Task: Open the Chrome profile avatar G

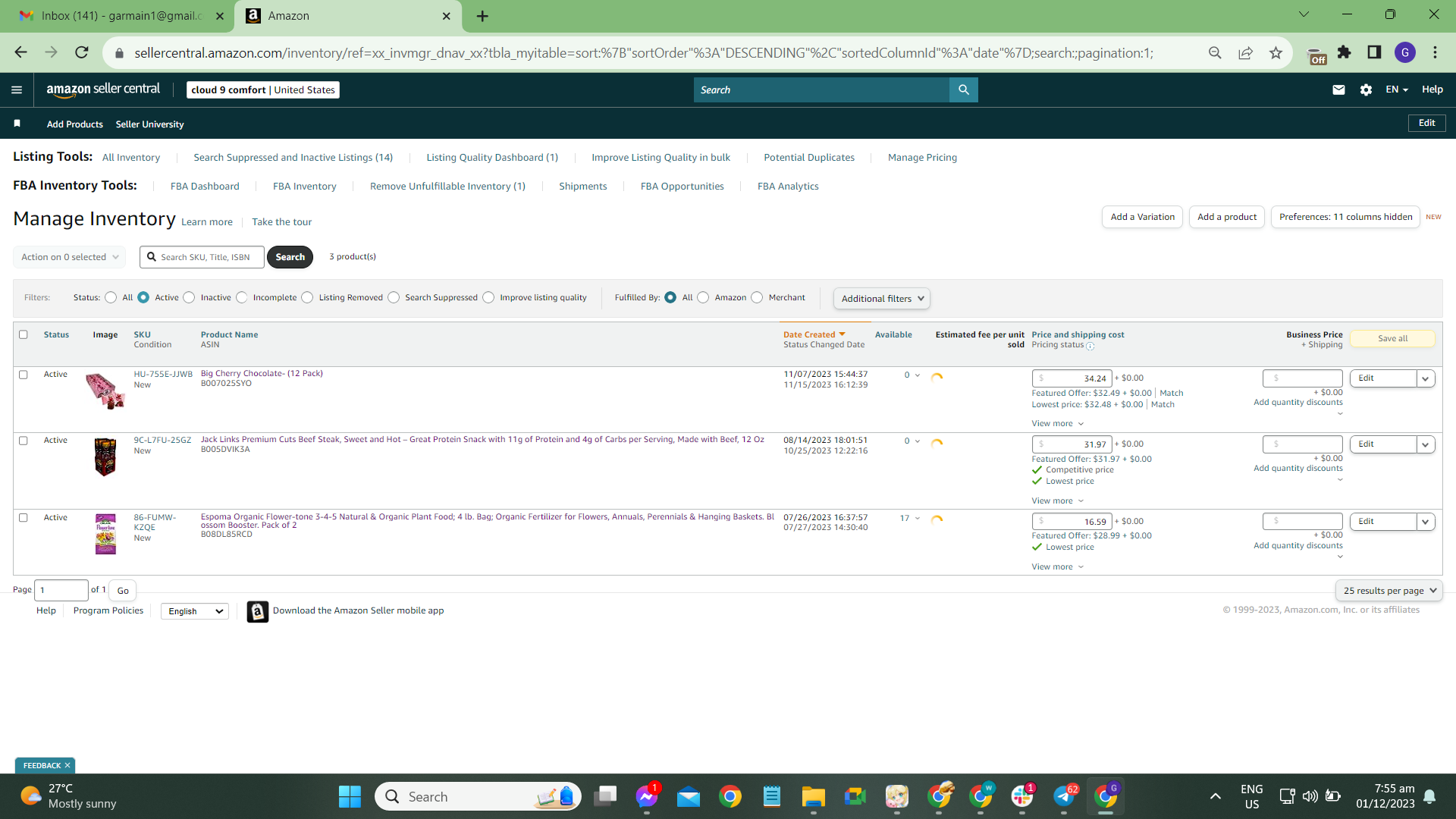Action: point(1405,52)
